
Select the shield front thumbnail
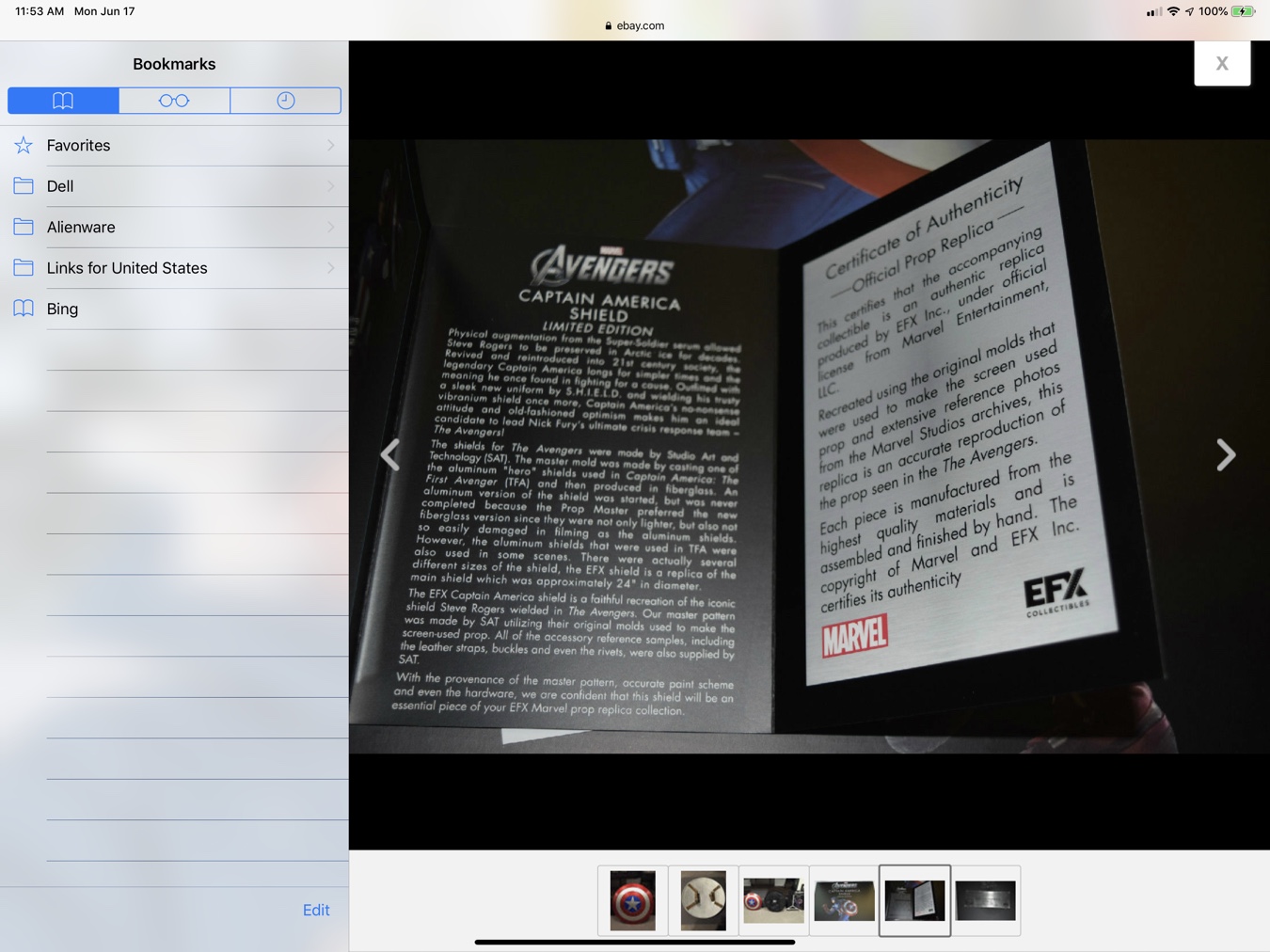click(633, 901)
